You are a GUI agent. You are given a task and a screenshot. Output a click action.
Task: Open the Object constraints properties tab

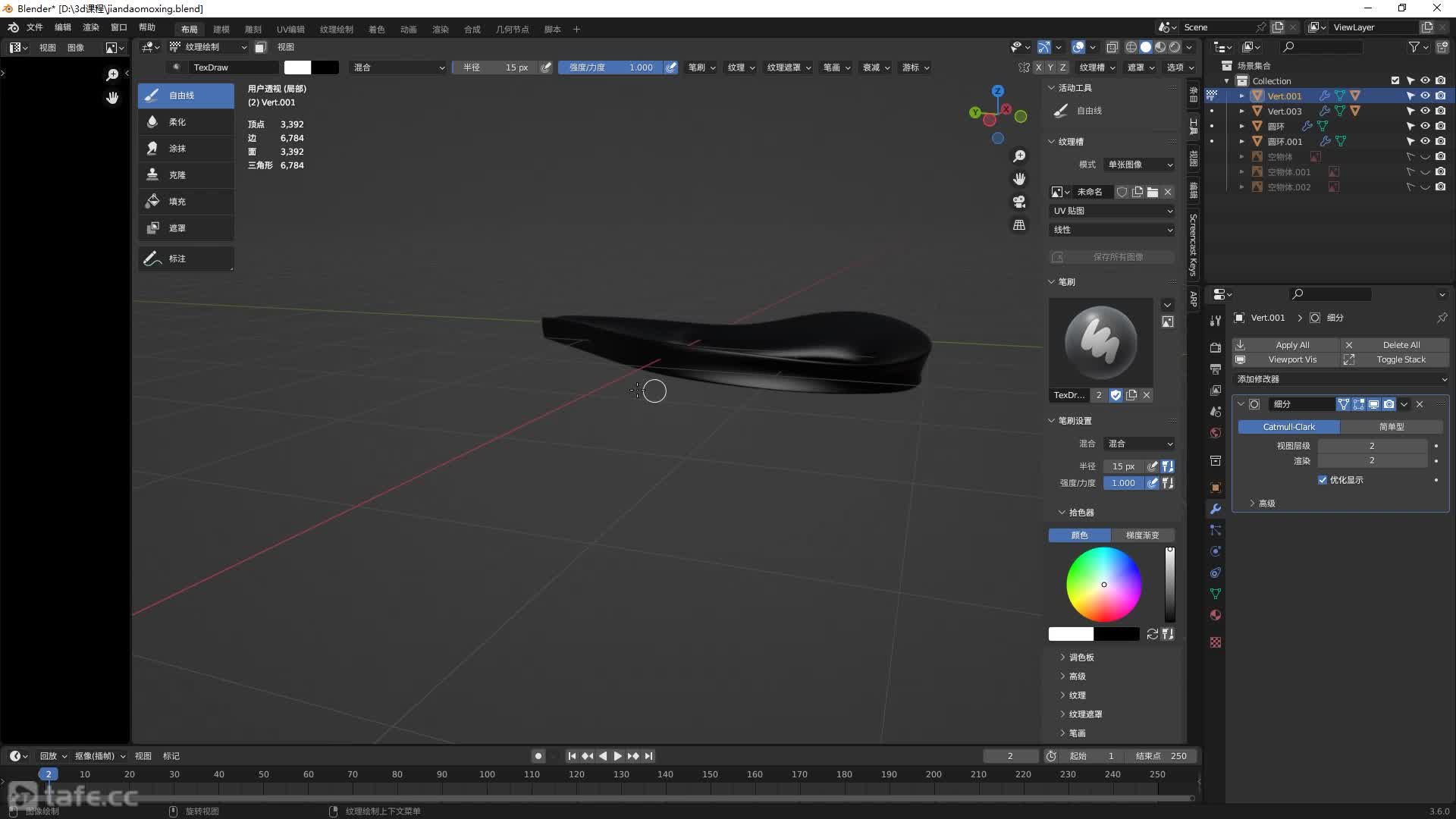pyautogui.click(x=1216, y=573)
